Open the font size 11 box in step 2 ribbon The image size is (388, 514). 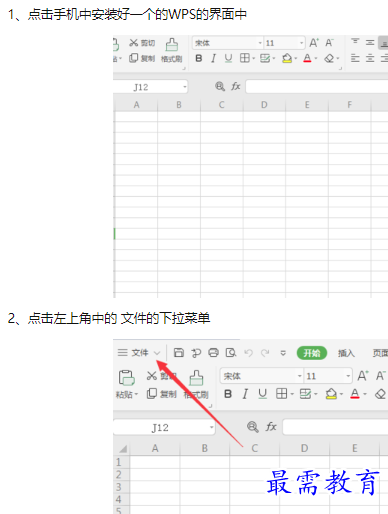tap(328, 376)
